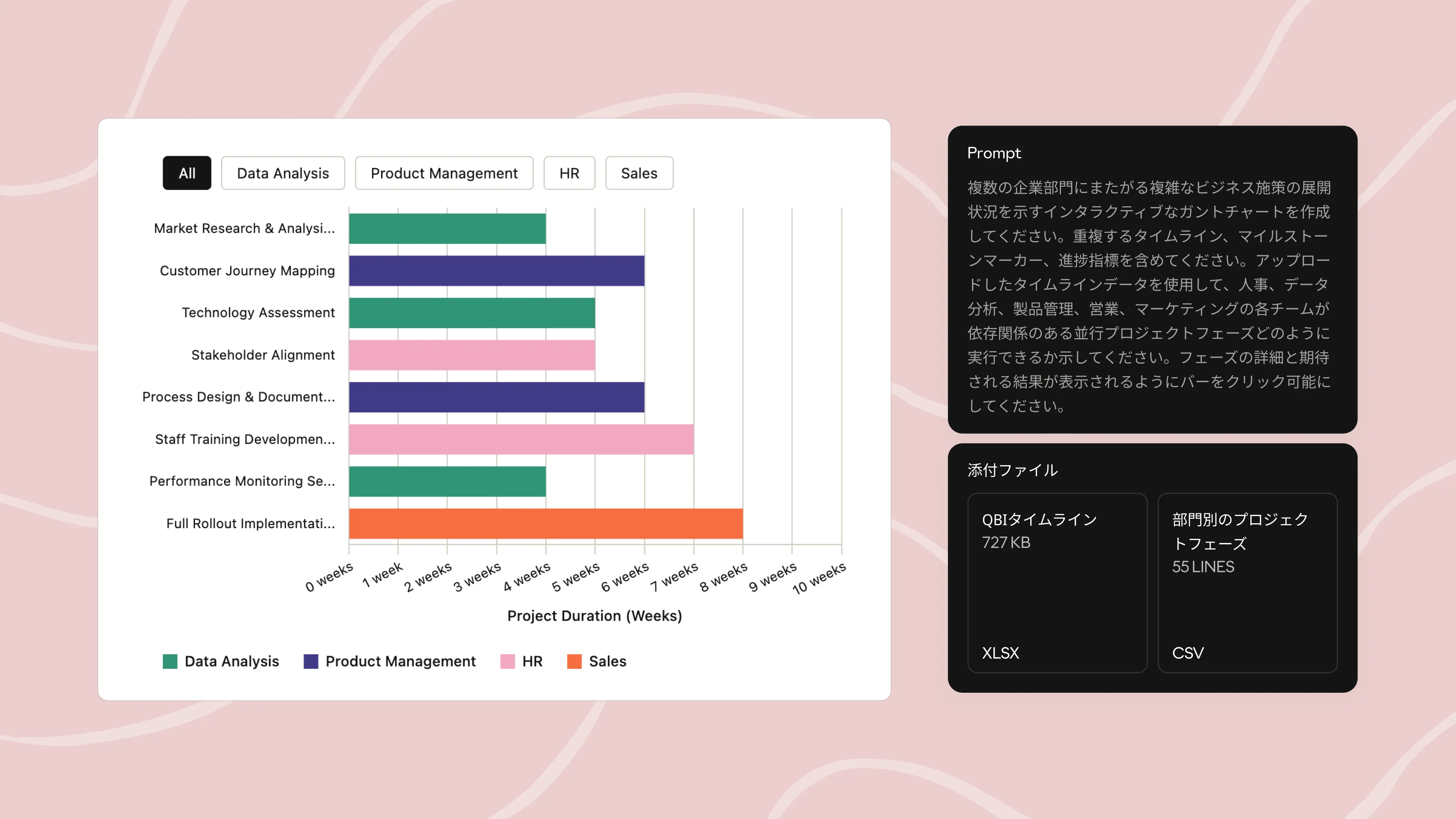Select the All filter tab
The height and width of the screenshot is (819, 1456).
click(x=187, y=173)
